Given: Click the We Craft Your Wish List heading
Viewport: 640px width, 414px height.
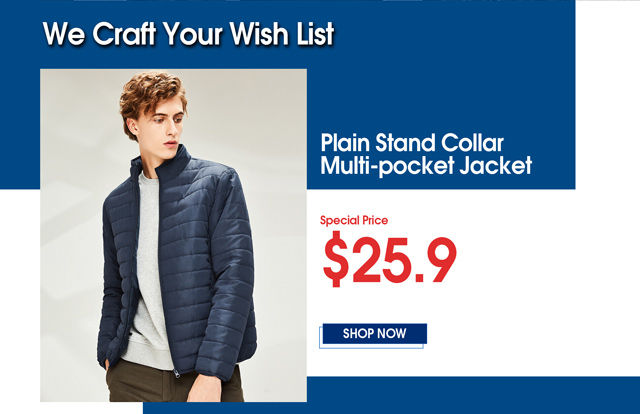Looking at the screenshot, I should [x=189, y=34].
